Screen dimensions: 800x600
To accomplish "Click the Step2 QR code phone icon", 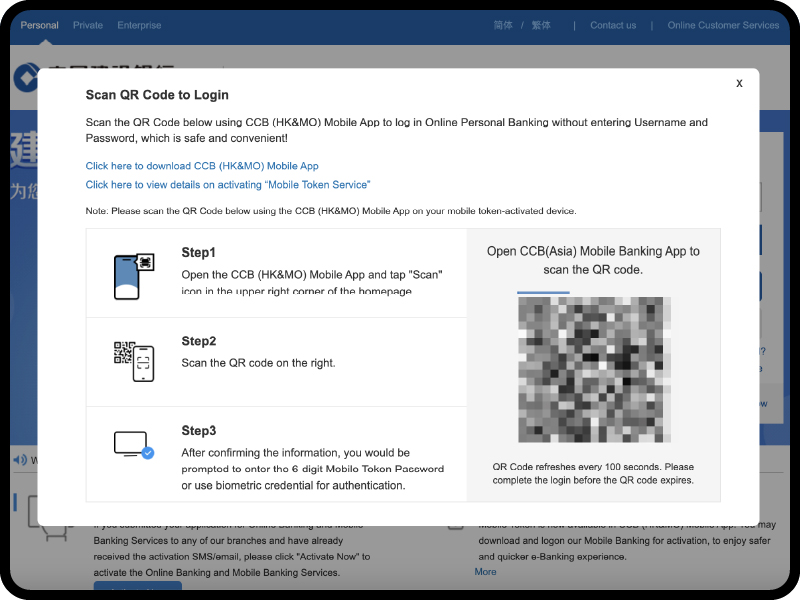I will pos(134,361).
